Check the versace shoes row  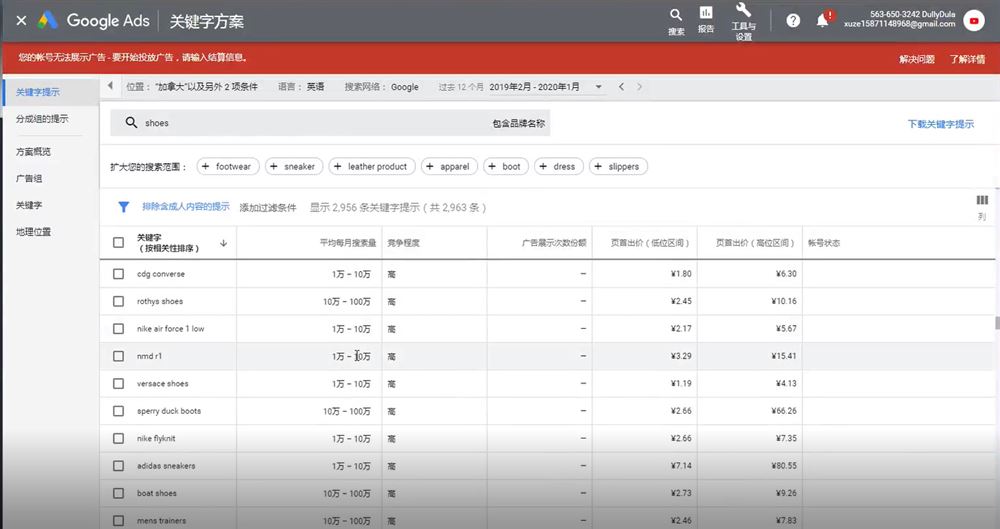(x=119, y=384)
